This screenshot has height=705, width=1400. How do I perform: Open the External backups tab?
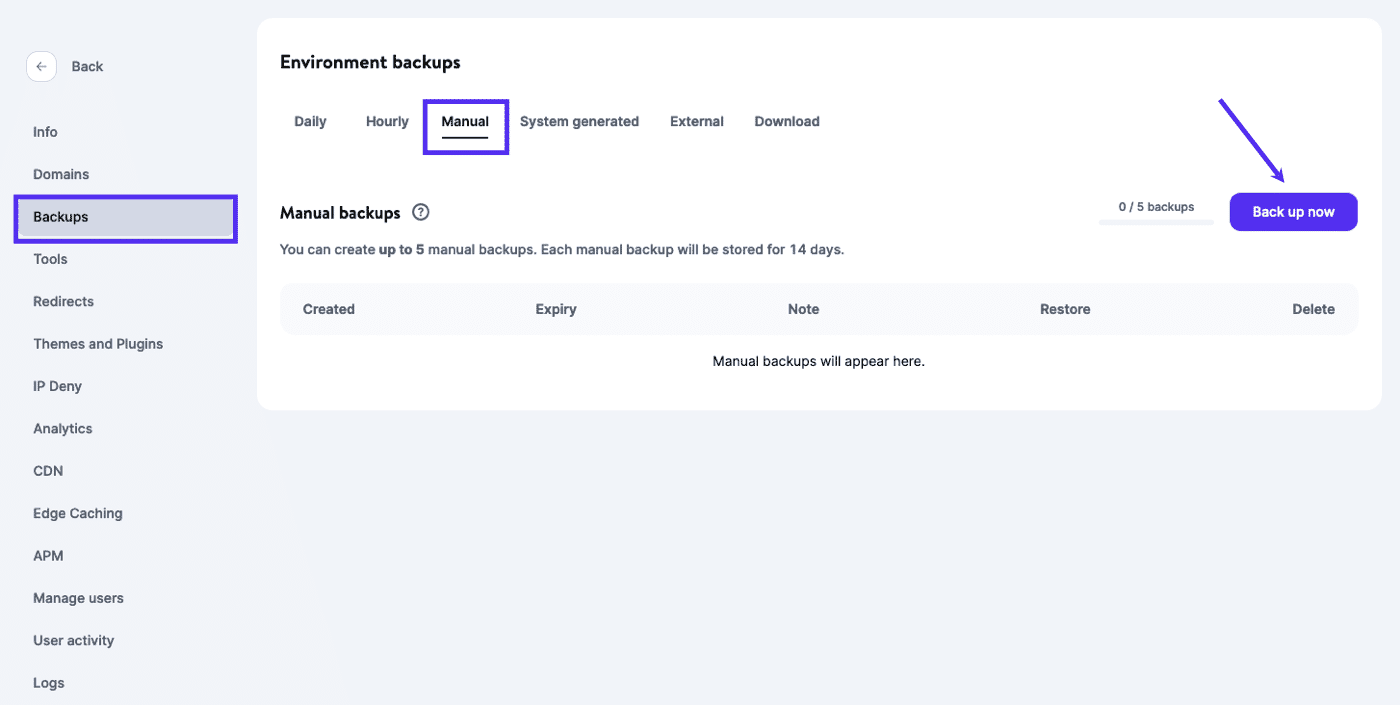[697, 121]
